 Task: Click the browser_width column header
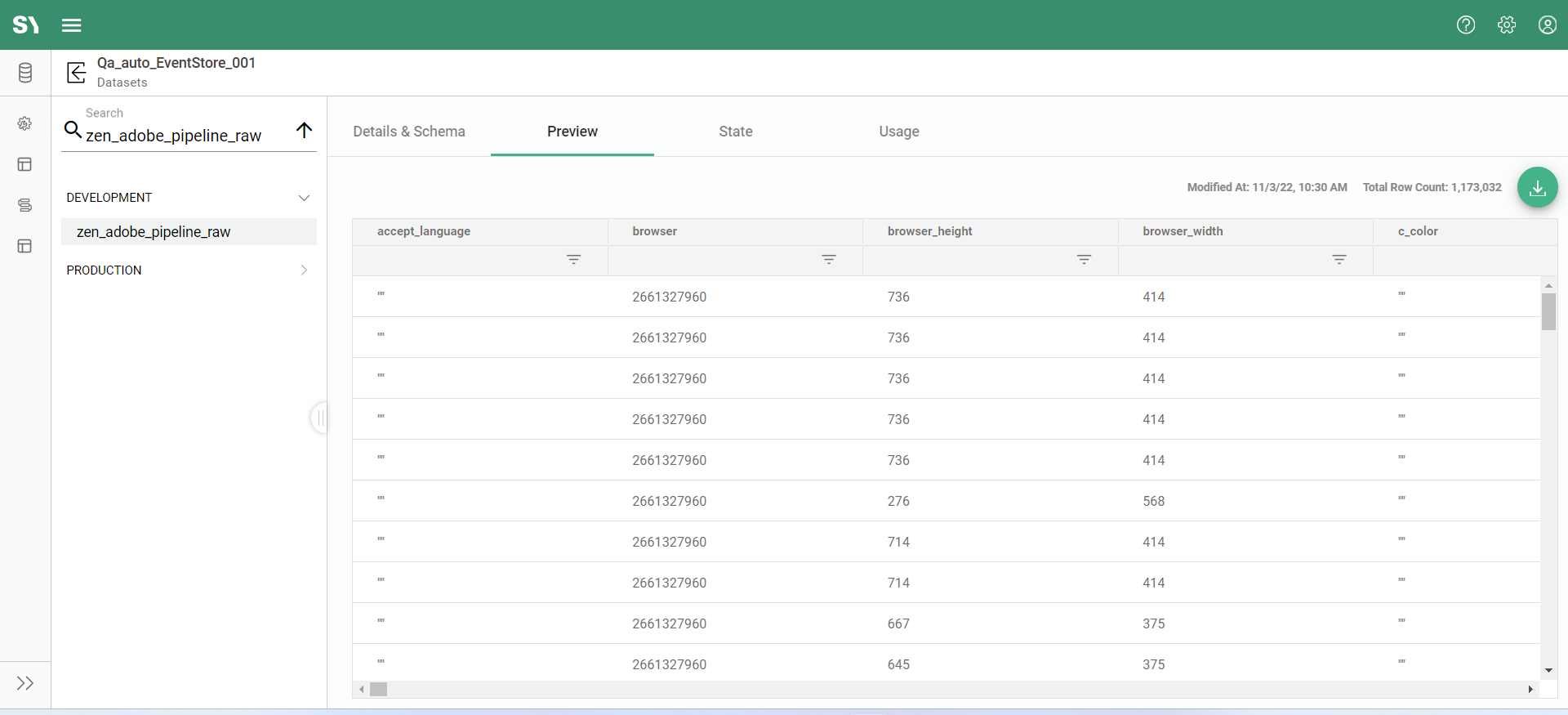pos(1183,231)
